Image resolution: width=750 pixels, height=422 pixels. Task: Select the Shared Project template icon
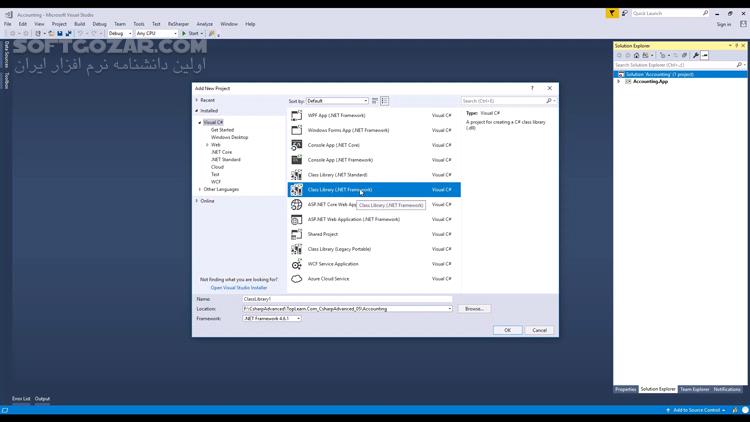pos(297,234)
